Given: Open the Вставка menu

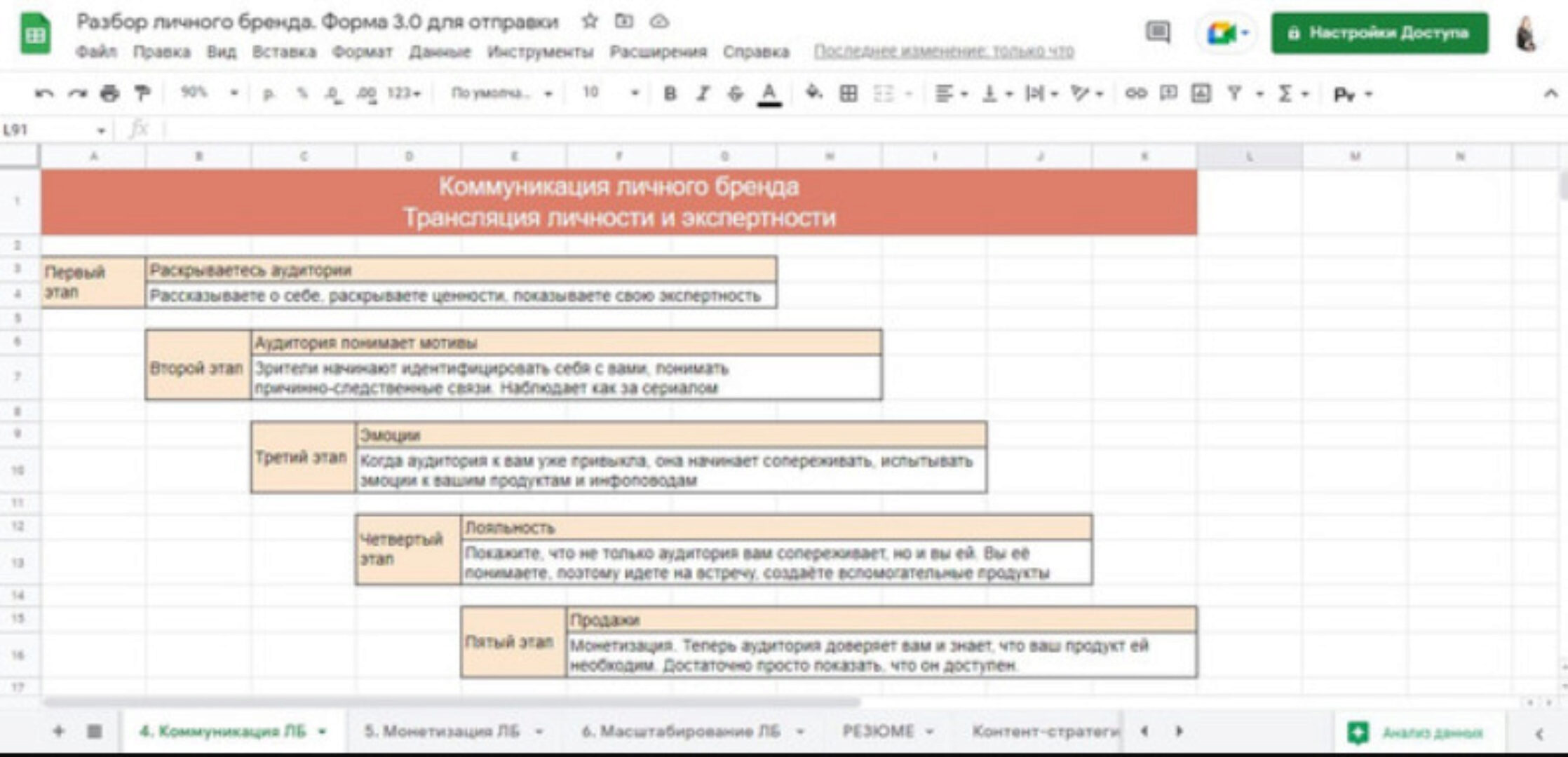Looking at the screenshot, I should point(284,52).
